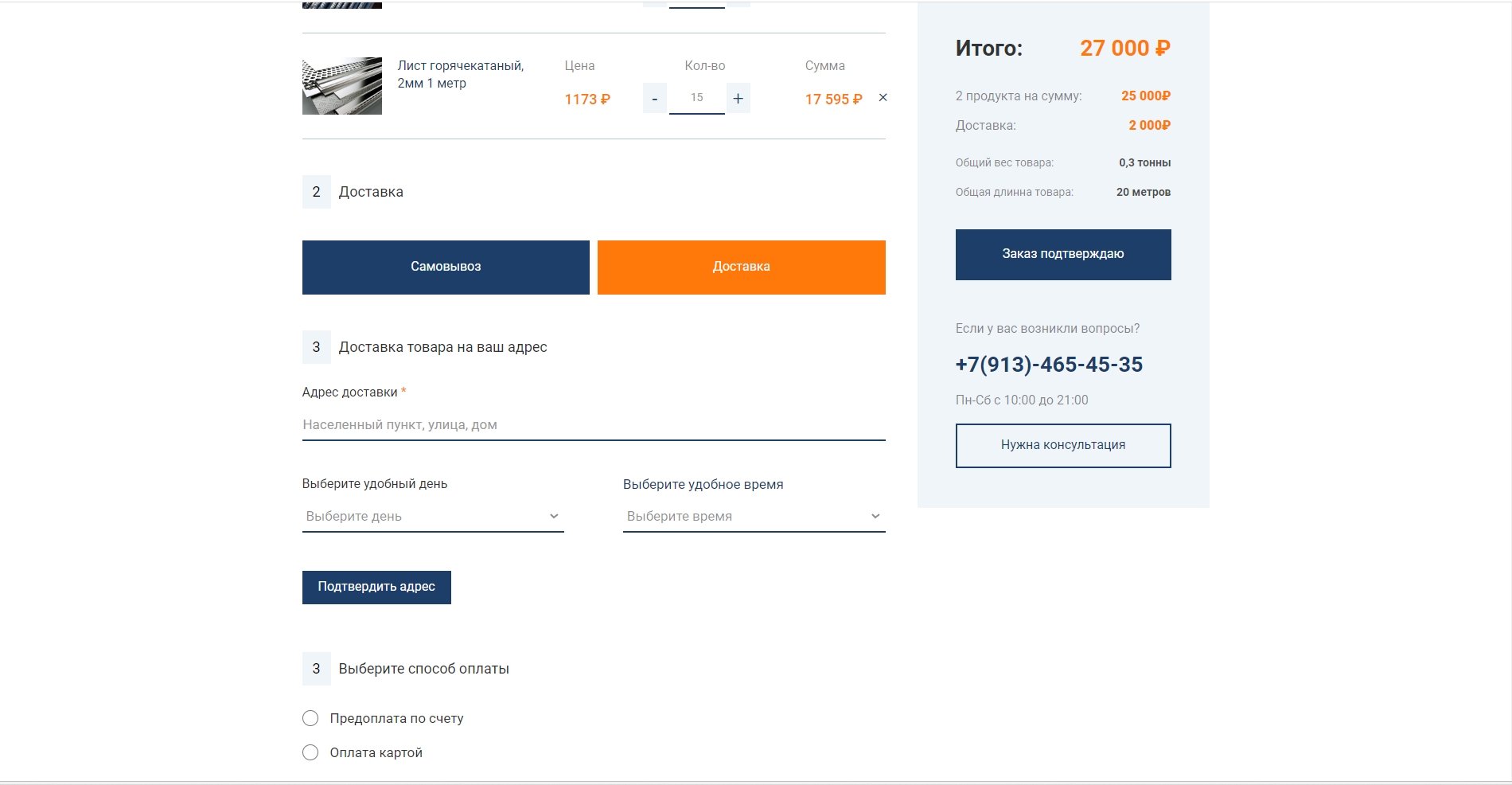Click the Заказ подтверждаю button

pos(1062,255)
